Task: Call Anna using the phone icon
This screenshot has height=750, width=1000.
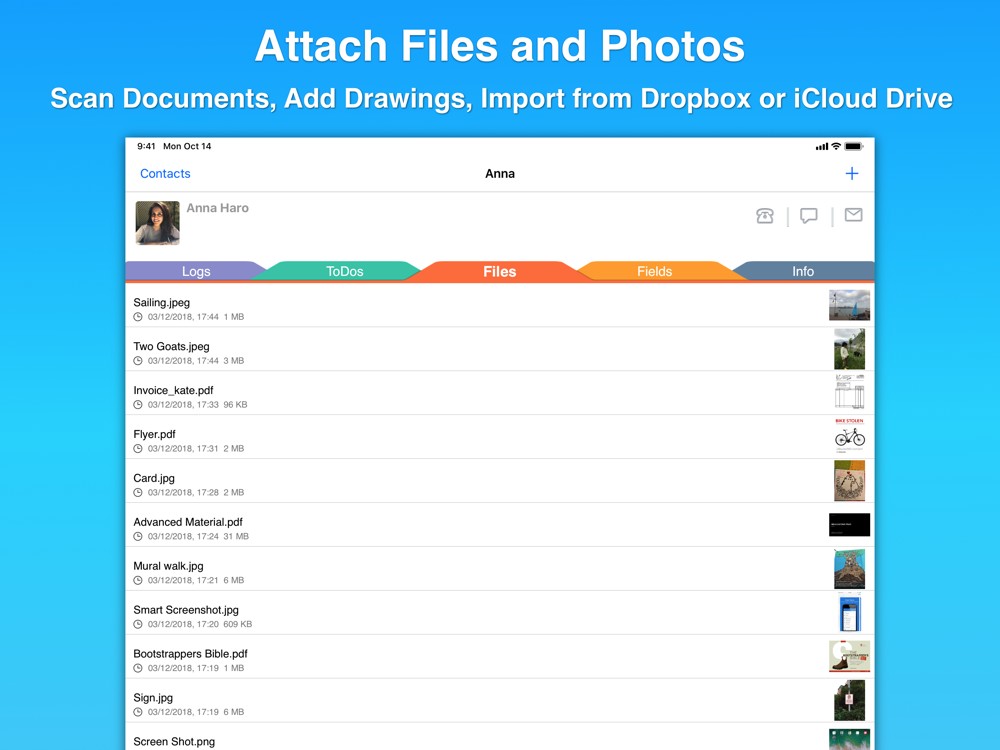Action: point(765,216)
